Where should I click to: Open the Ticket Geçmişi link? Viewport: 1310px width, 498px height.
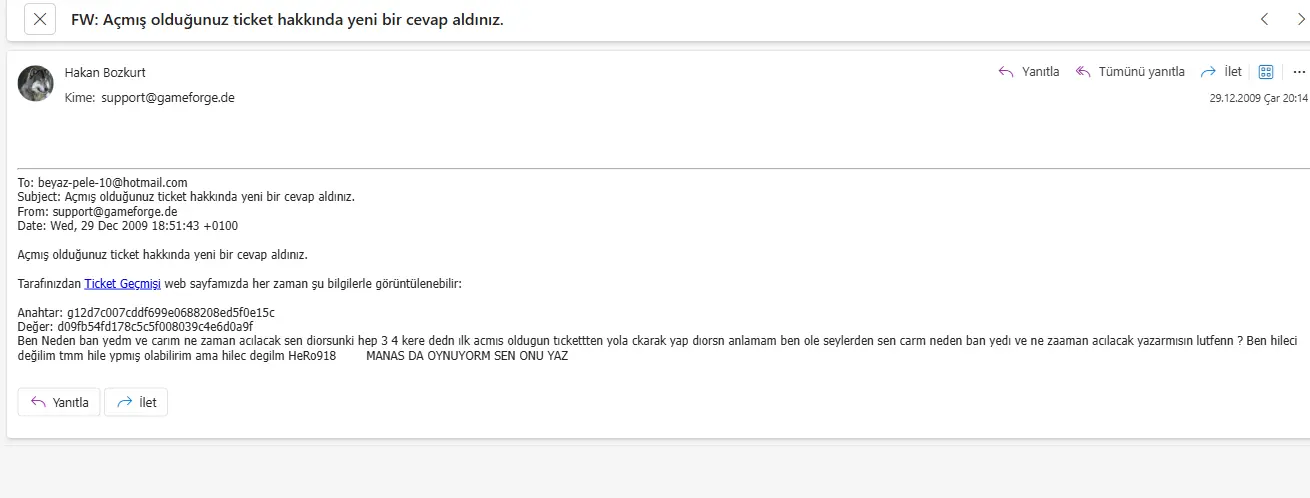coord(122,284)
